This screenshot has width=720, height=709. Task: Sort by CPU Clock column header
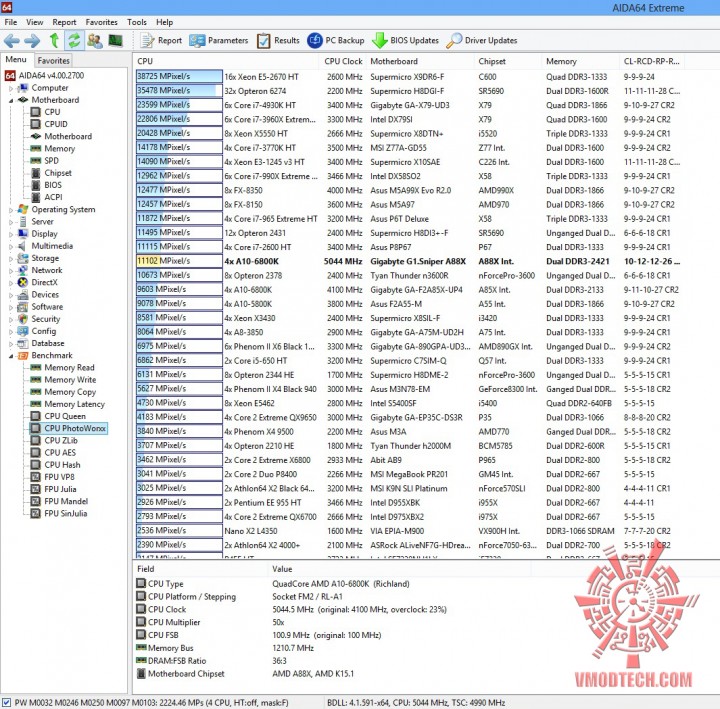(343, 62)
